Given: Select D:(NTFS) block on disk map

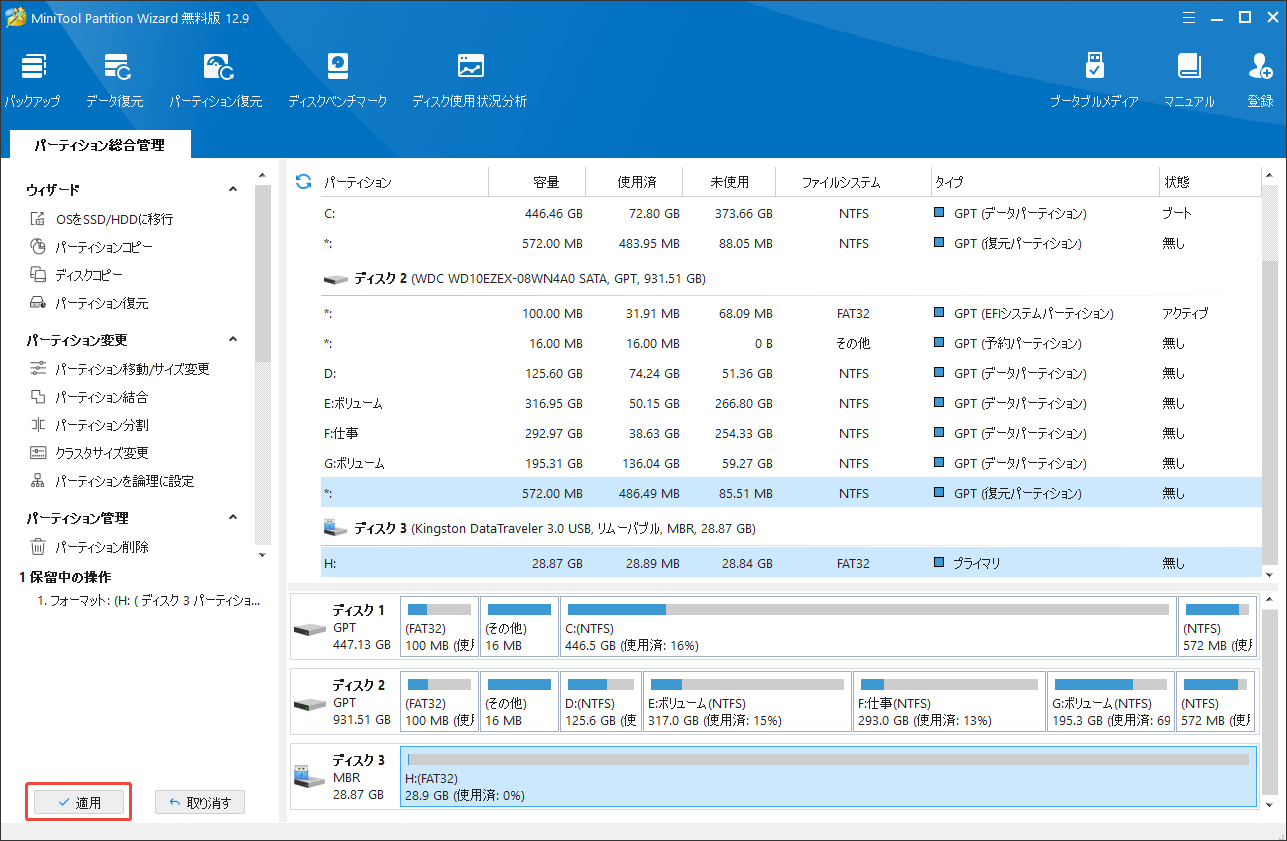Looking at the screenshot, I should coord(599,701).
